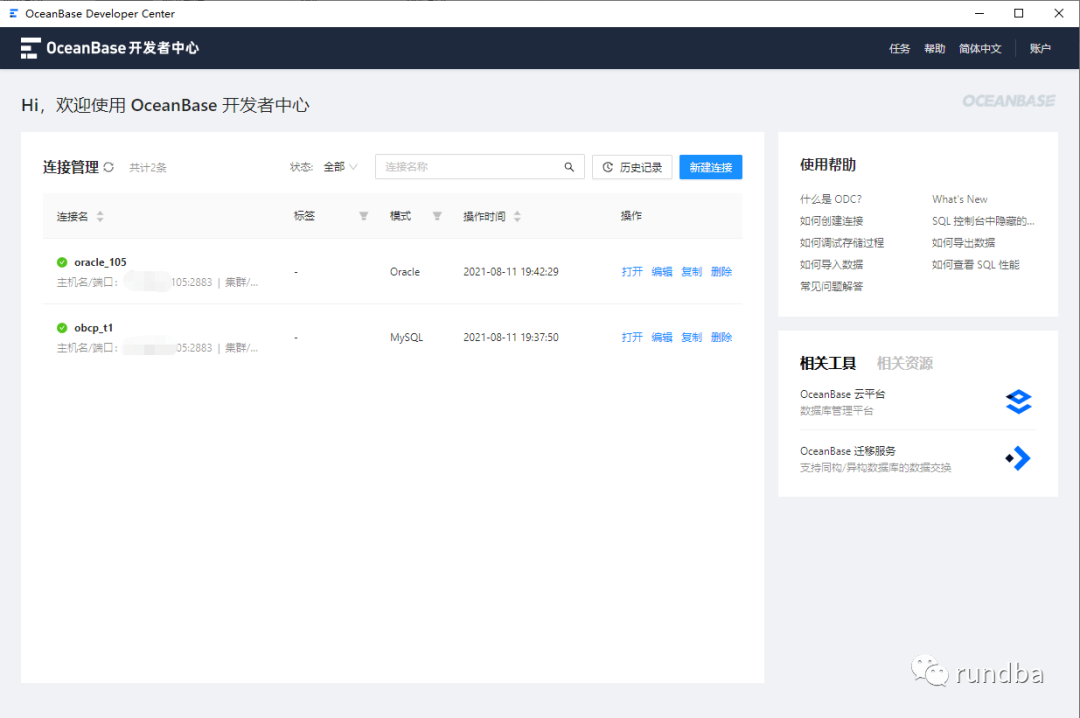Open the What's New link
Image resolution: width=1080 pixels, height=718 pixels.
point(959,199)
